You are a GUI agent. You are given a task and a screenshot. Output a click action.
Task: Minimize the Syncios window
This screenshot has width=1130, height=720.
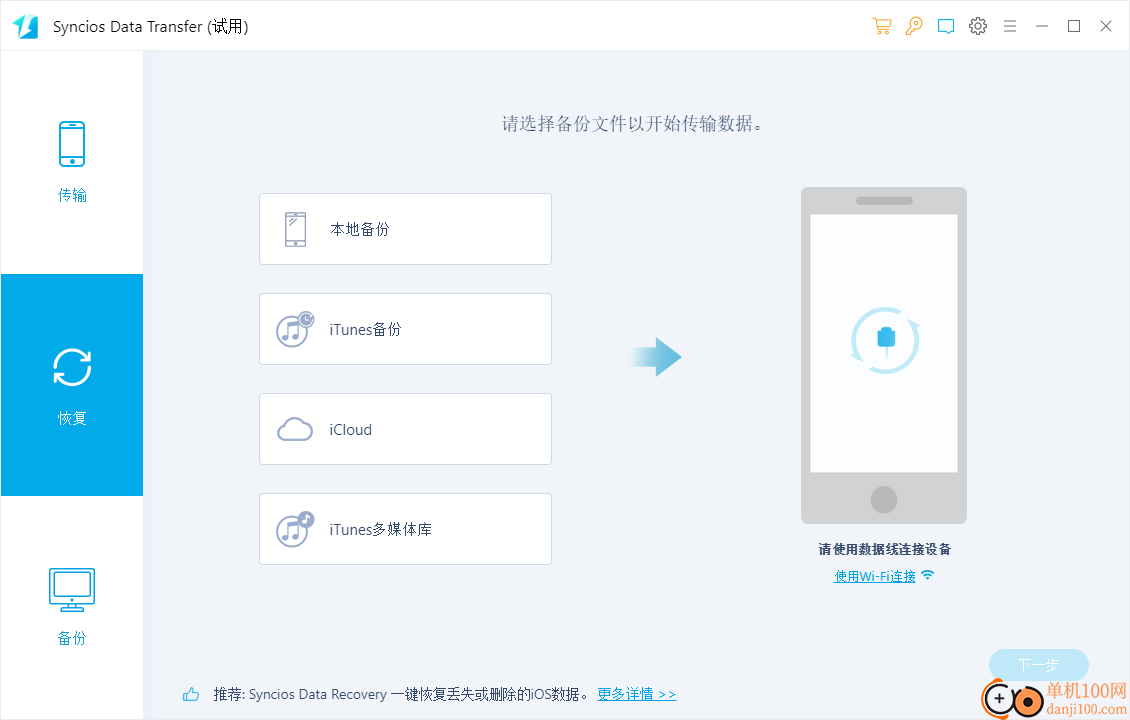(1041, 26)
